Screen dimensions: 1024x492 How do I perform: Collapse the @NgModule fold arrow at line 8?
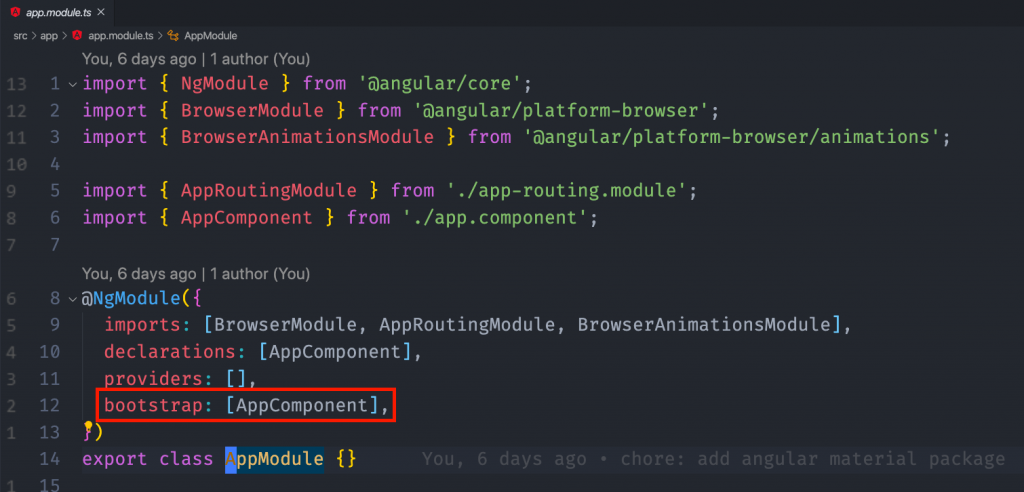pos(72,299)
